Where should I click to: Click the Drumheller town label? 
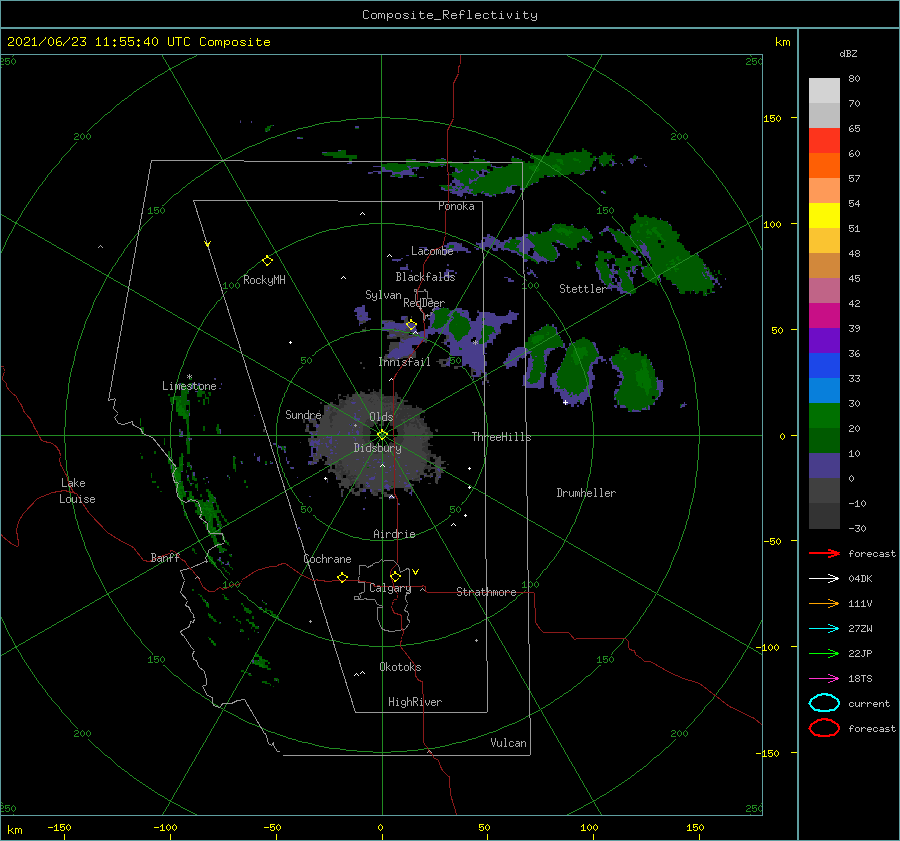point(586,493)
